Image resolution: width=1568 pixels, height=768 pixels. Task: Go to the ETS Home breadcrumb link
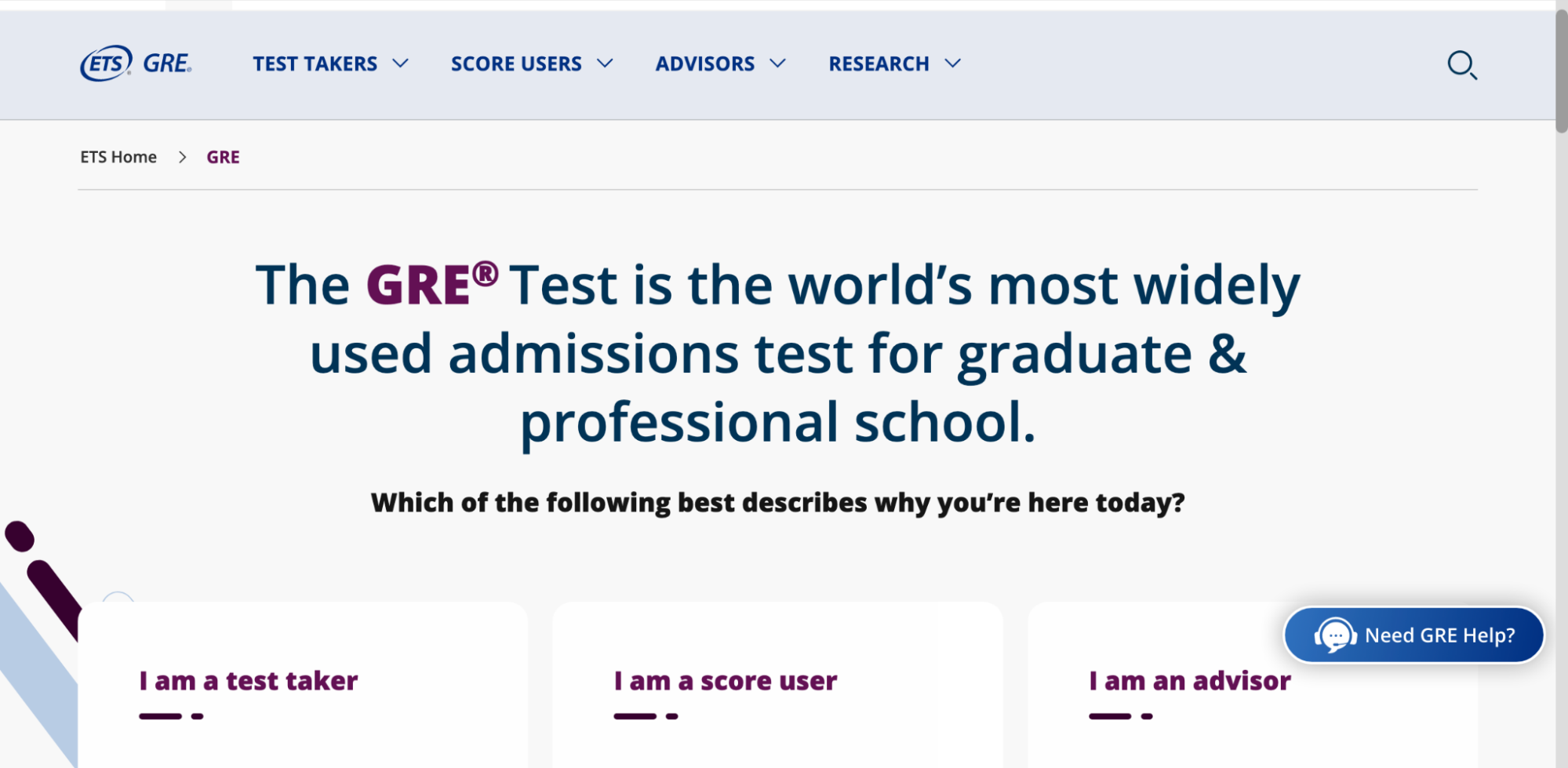118,158
